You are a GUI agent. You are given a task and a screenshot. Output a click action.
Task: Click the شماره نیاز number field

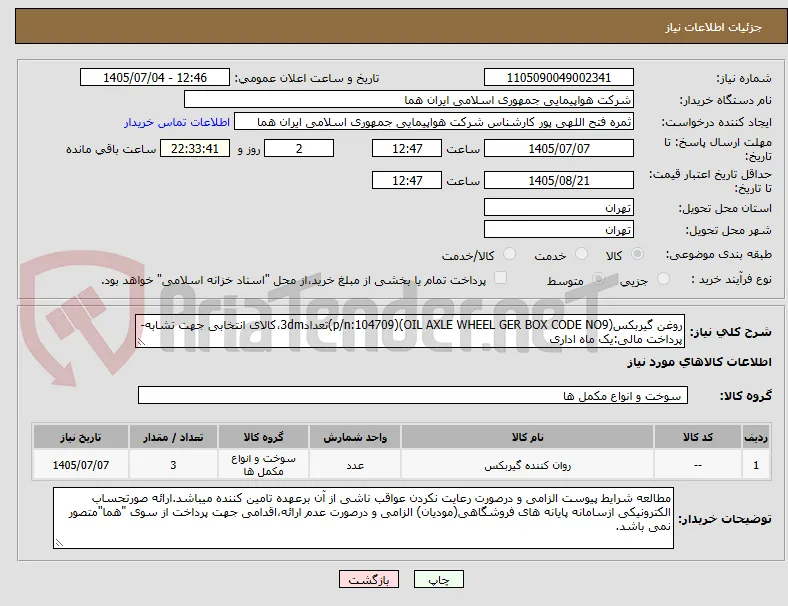tap(558, 77)
